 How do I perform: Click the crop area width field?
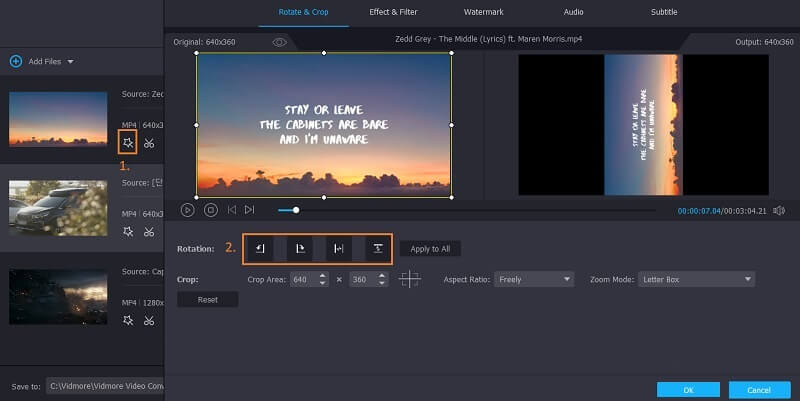pos(301,280)
